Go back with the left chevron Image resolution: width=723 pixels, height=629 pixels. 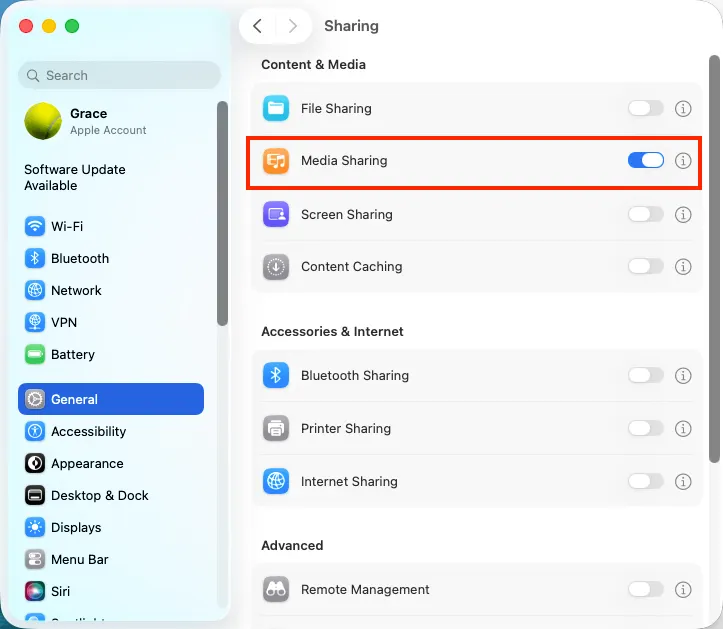coord(257,26)
